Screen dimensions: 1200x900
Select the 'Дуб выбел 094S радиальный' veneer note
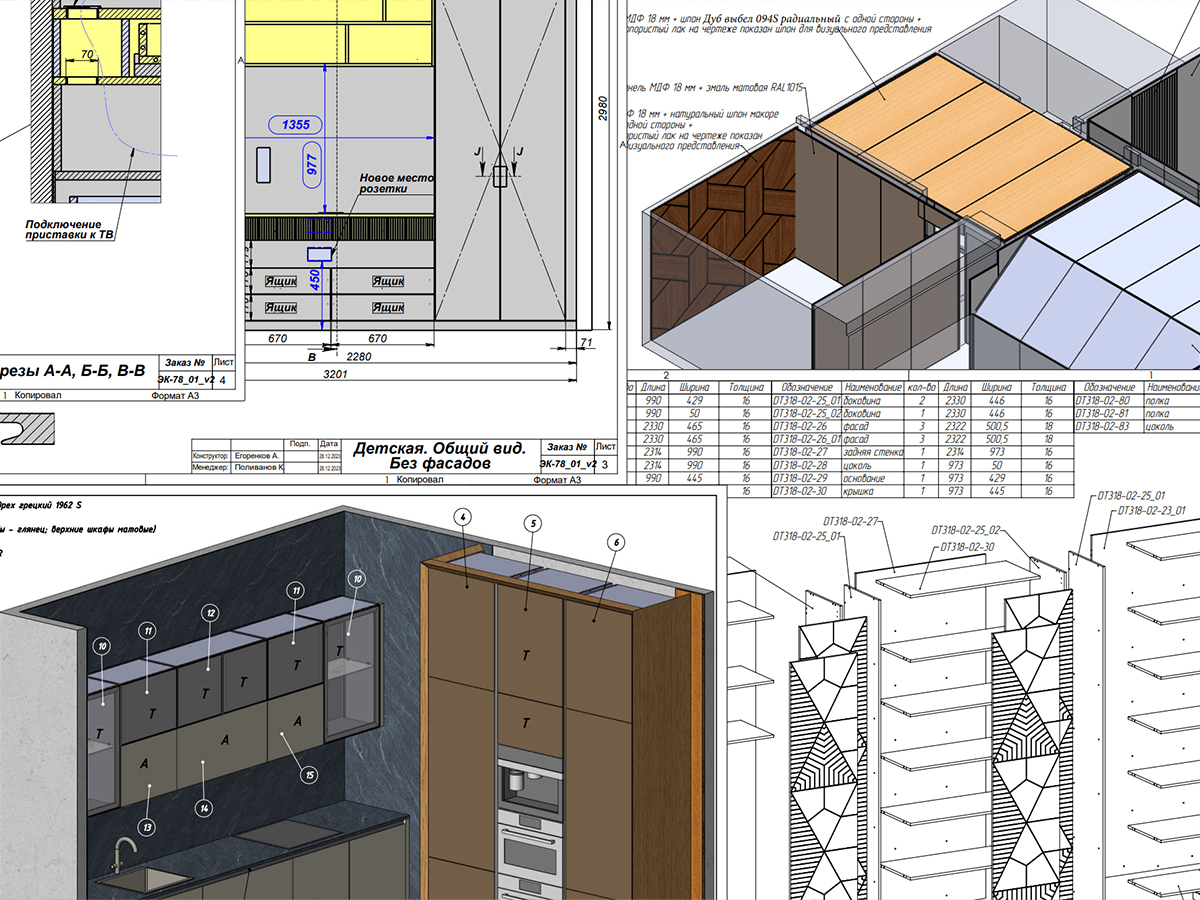(x=772, y=17)
